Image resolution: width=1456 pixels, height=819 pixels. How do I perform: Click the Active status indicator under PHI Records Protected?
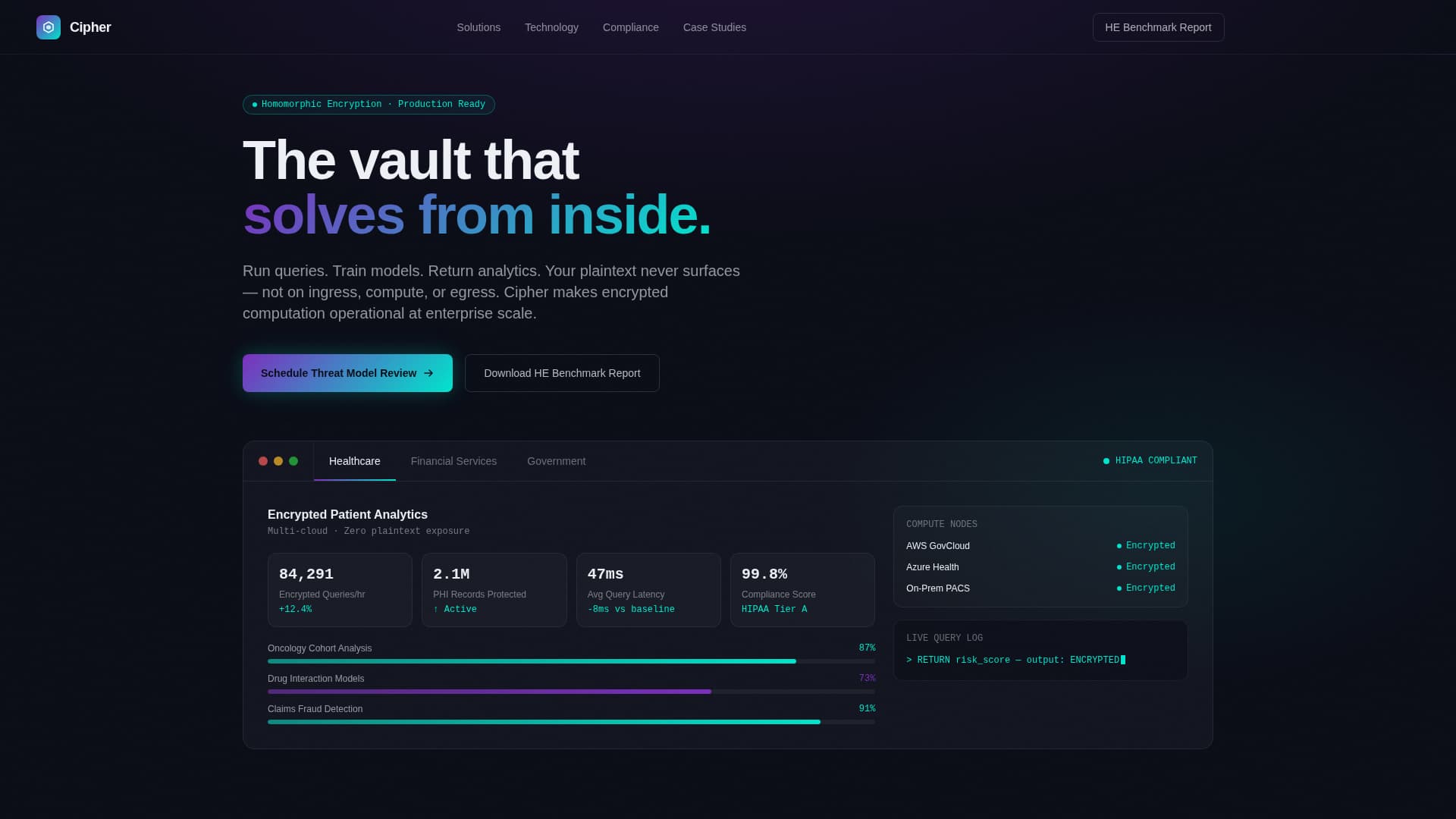pos(456,609)
